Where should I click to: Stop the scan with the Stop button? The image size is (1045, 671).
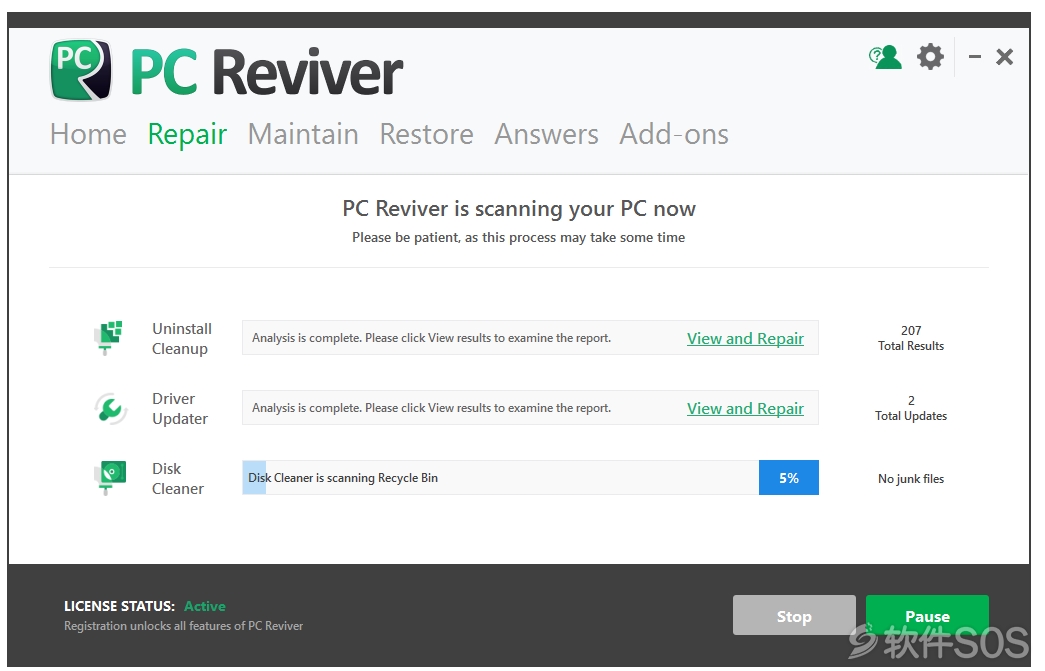[794, 615]
